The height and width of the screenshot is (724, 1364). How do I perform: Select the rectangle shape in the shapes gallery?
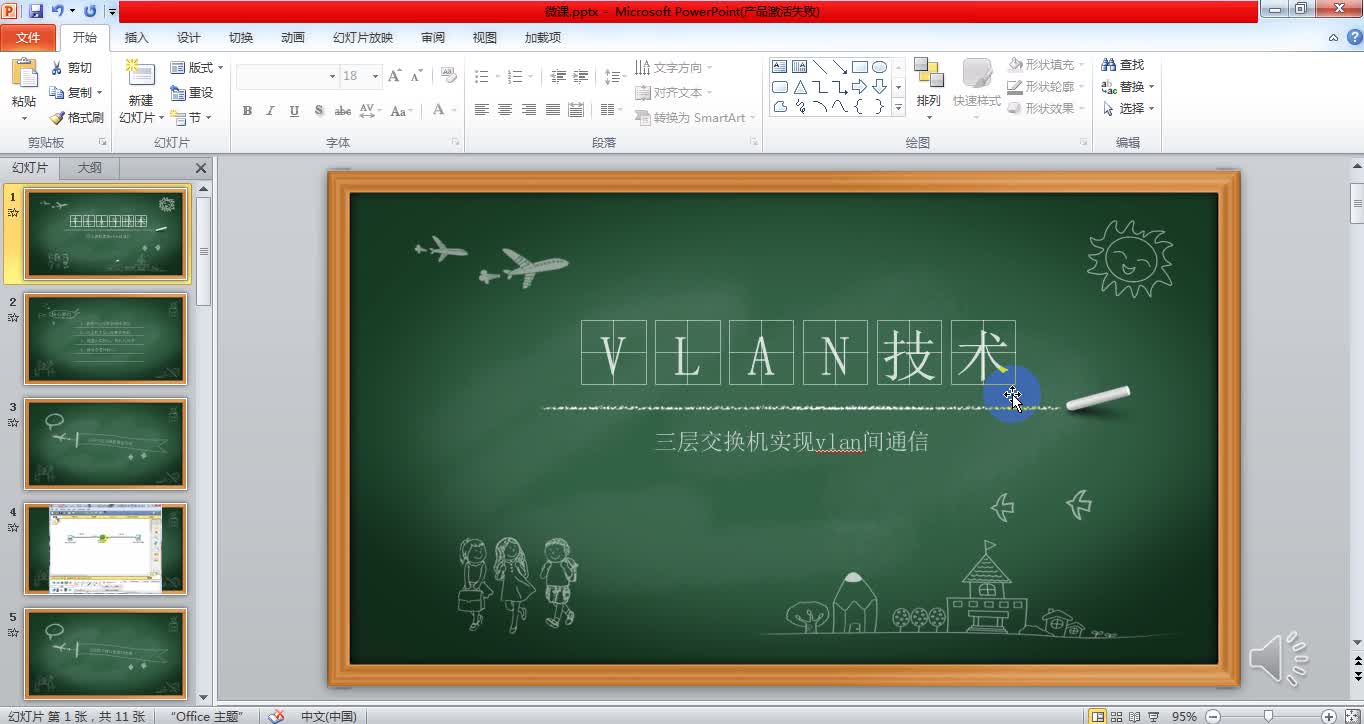[x=861, y=65]
